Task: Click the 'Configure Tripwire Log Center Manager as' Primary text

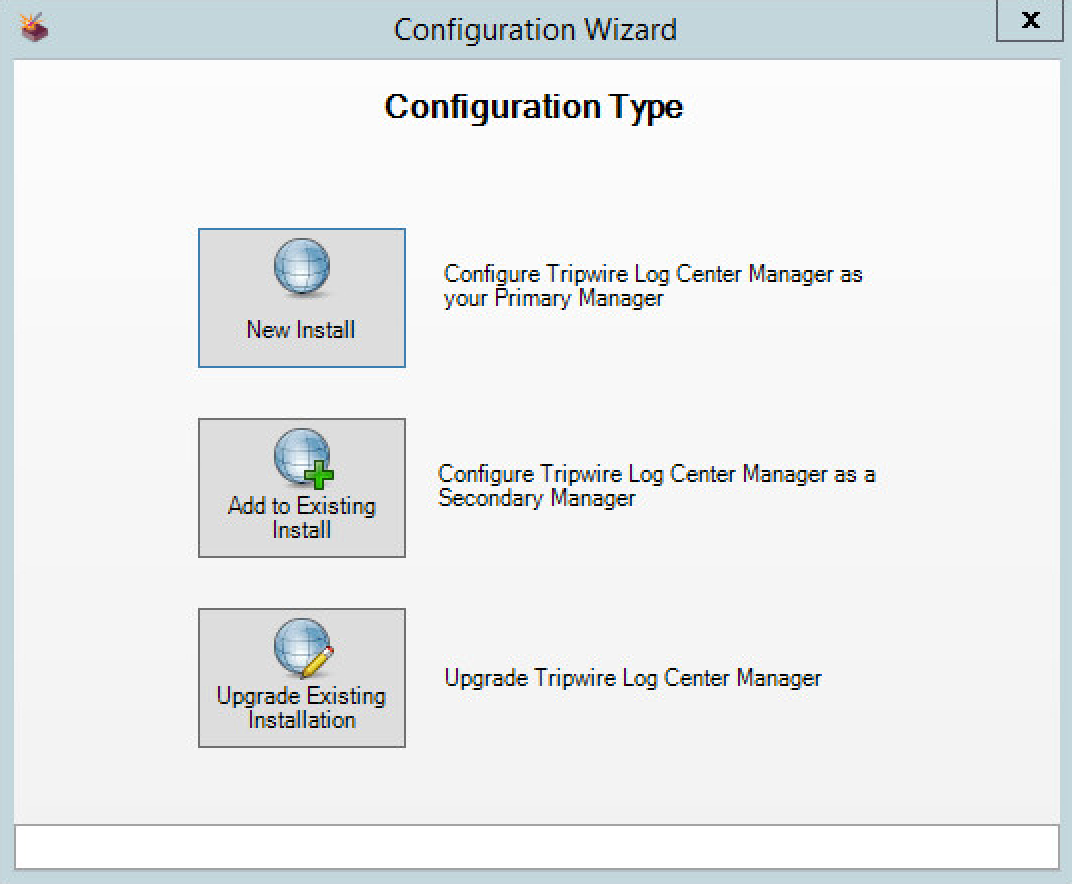Action: (x=653, y=274)
